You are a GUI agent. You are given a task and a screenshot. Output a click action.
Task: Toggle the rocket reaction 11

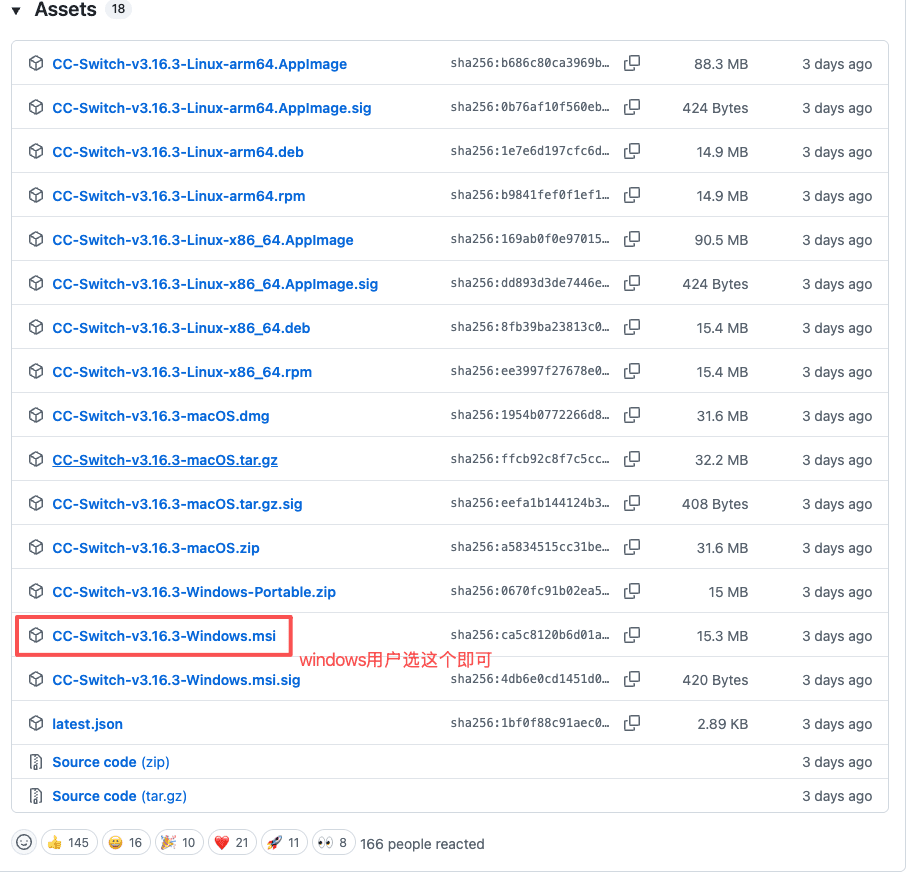pyautogui.click(x=284, y=843)
